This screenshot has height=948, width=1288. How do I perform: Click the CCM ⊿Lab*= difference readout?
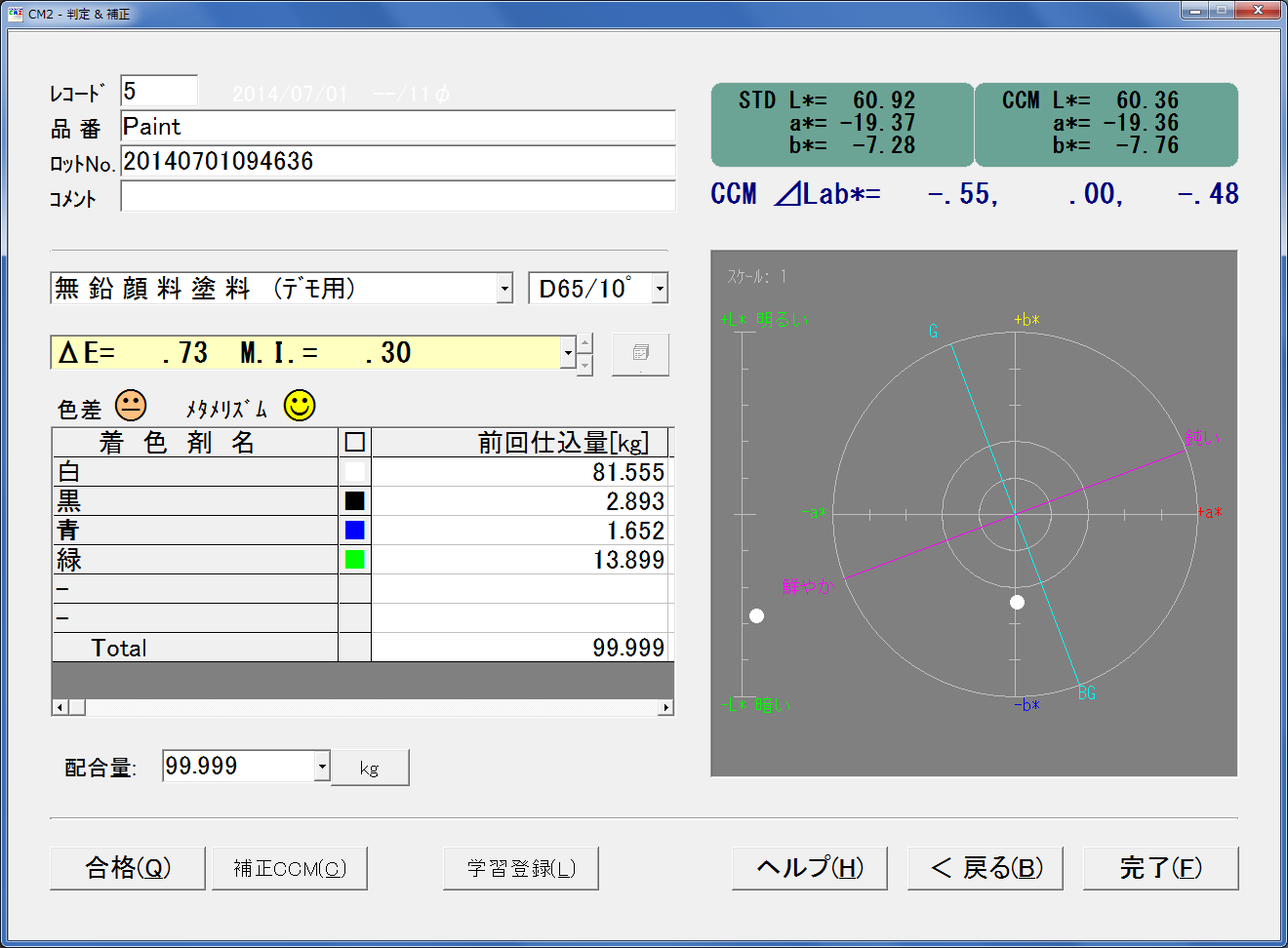[975, 194]
